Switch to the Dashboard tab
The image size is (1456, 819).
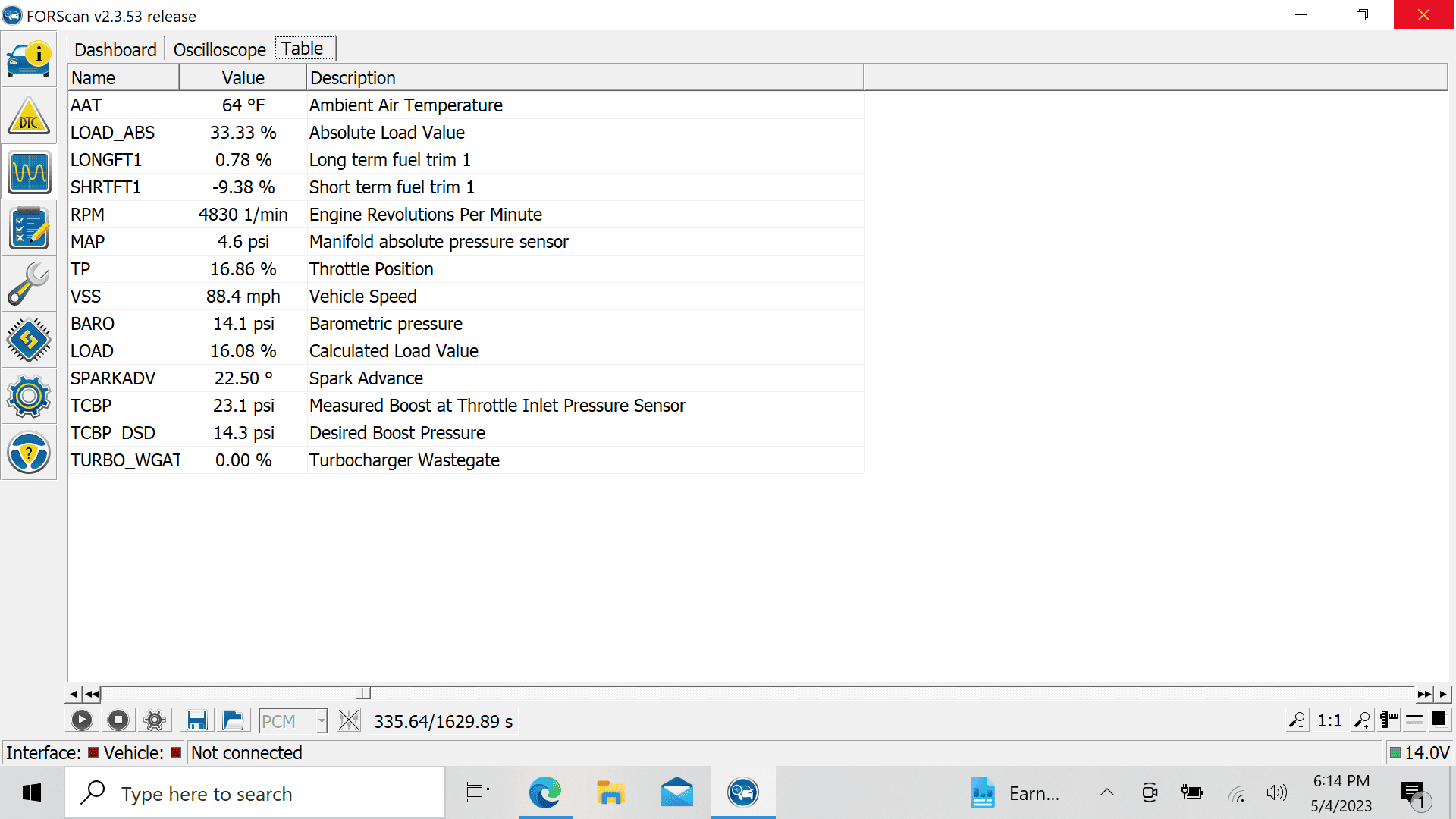pos(115,49)
